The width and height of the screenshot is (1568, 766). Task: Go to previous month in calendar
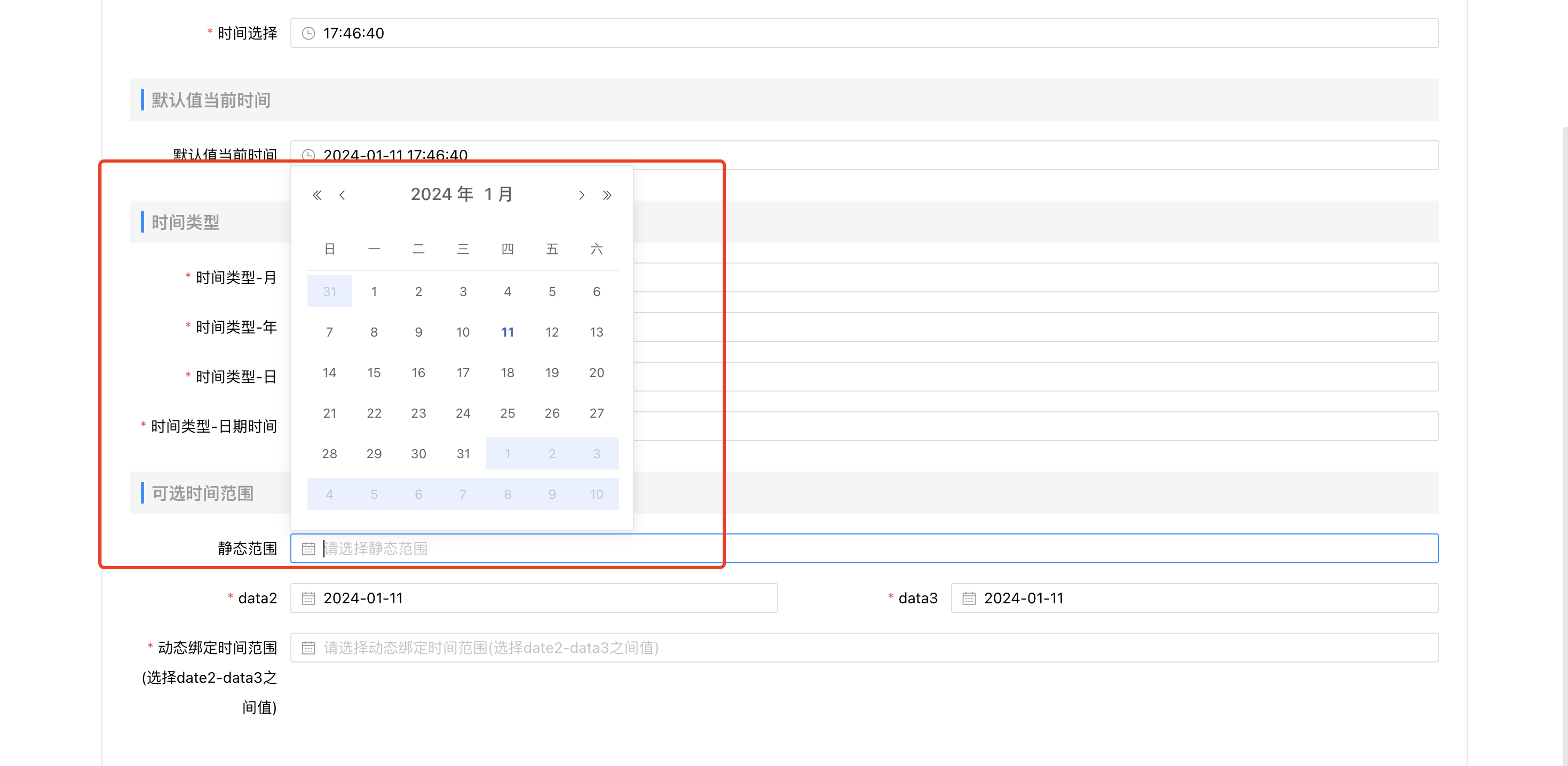[x=342, y=195]
